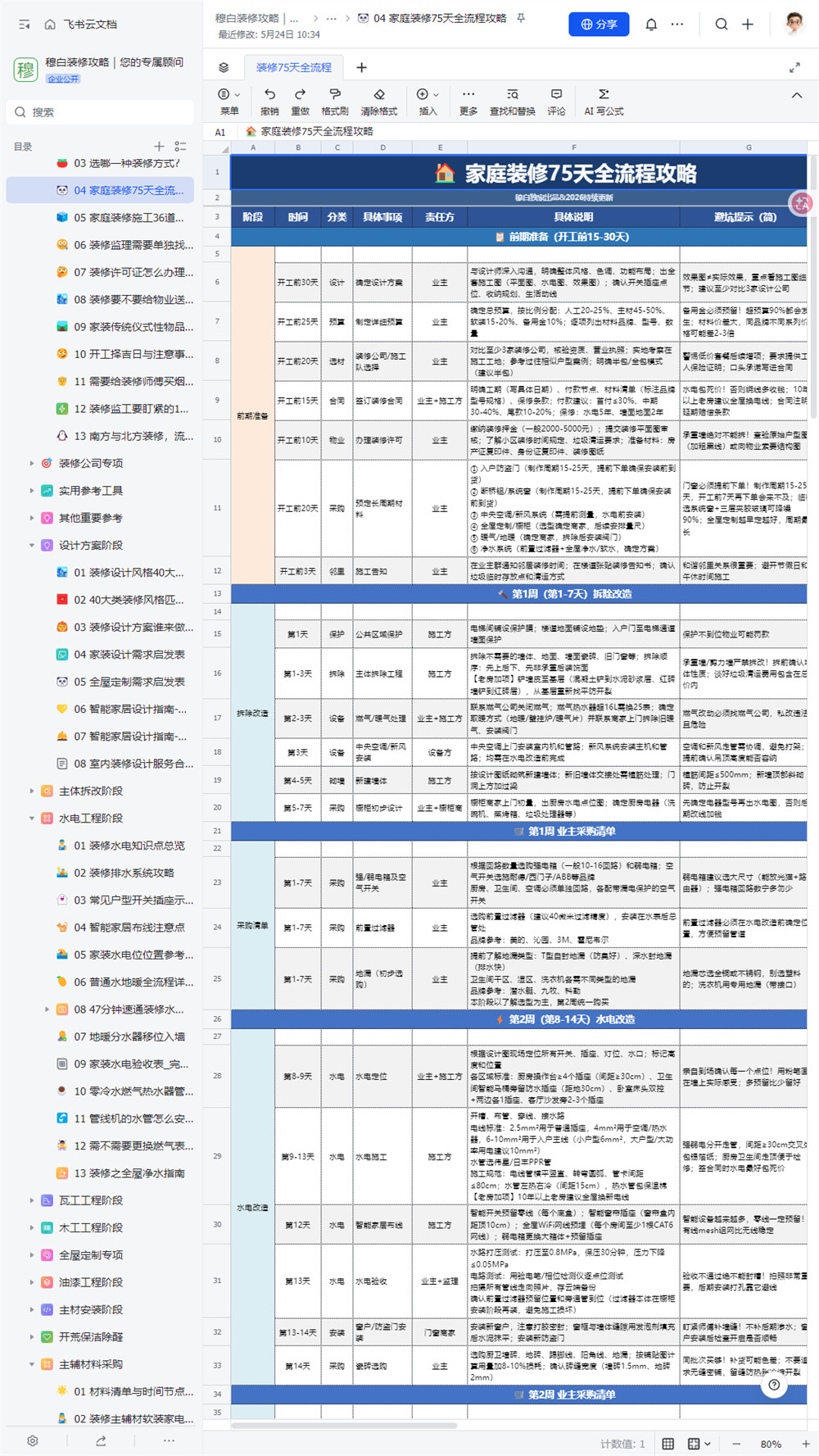Collapse all directory tree items
819x1456 pixels.
click(180, 147)
